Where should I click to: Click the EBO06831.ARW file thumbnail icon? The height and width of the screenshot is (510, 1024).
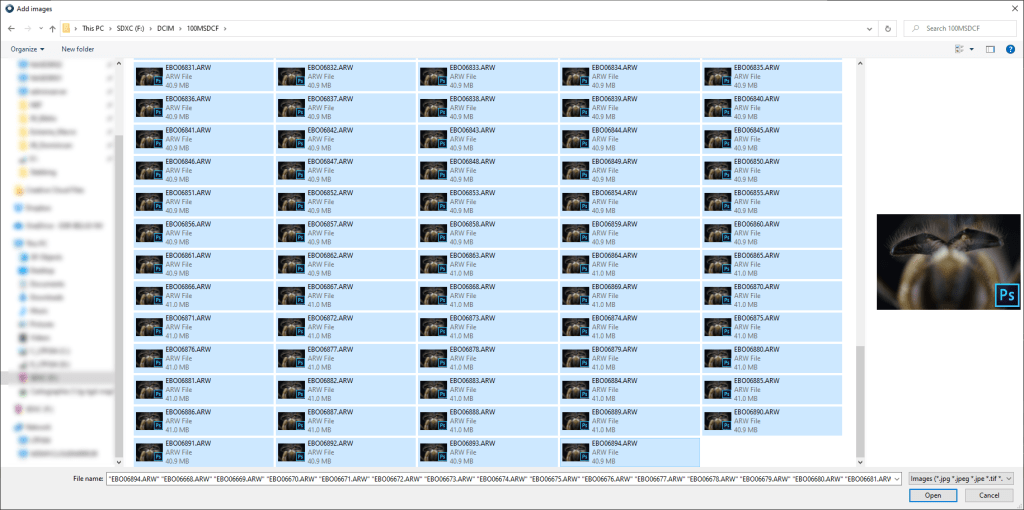pos(150,76)
